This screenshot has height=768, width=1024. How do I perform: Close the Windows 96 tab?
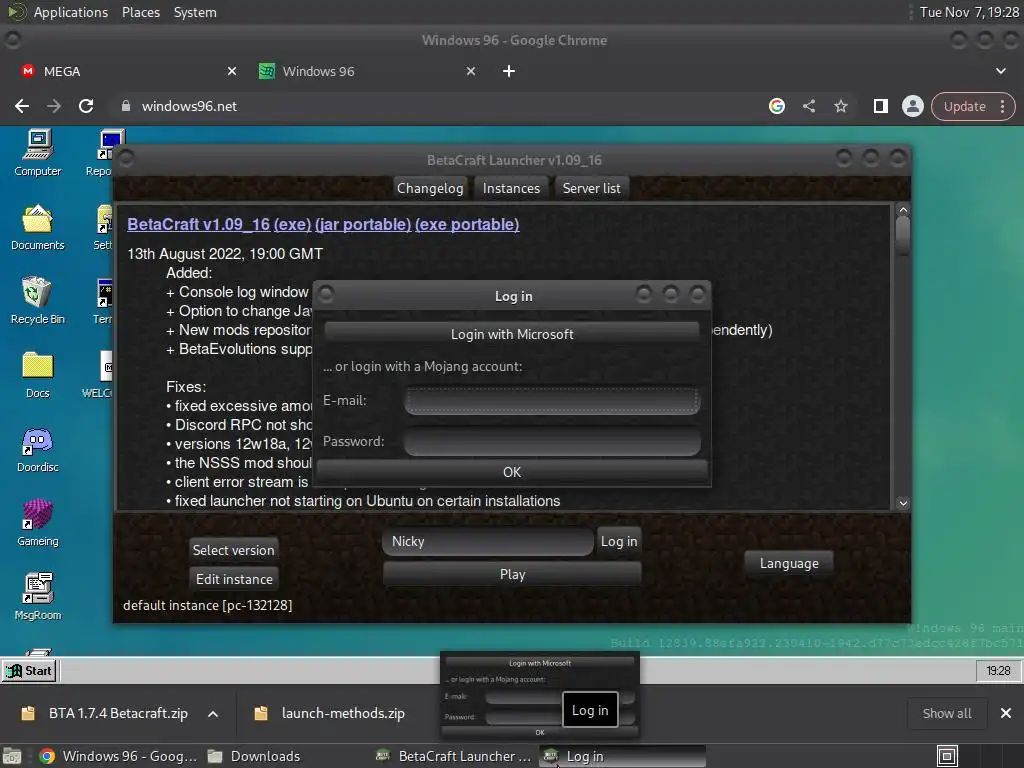pos(471,71)
